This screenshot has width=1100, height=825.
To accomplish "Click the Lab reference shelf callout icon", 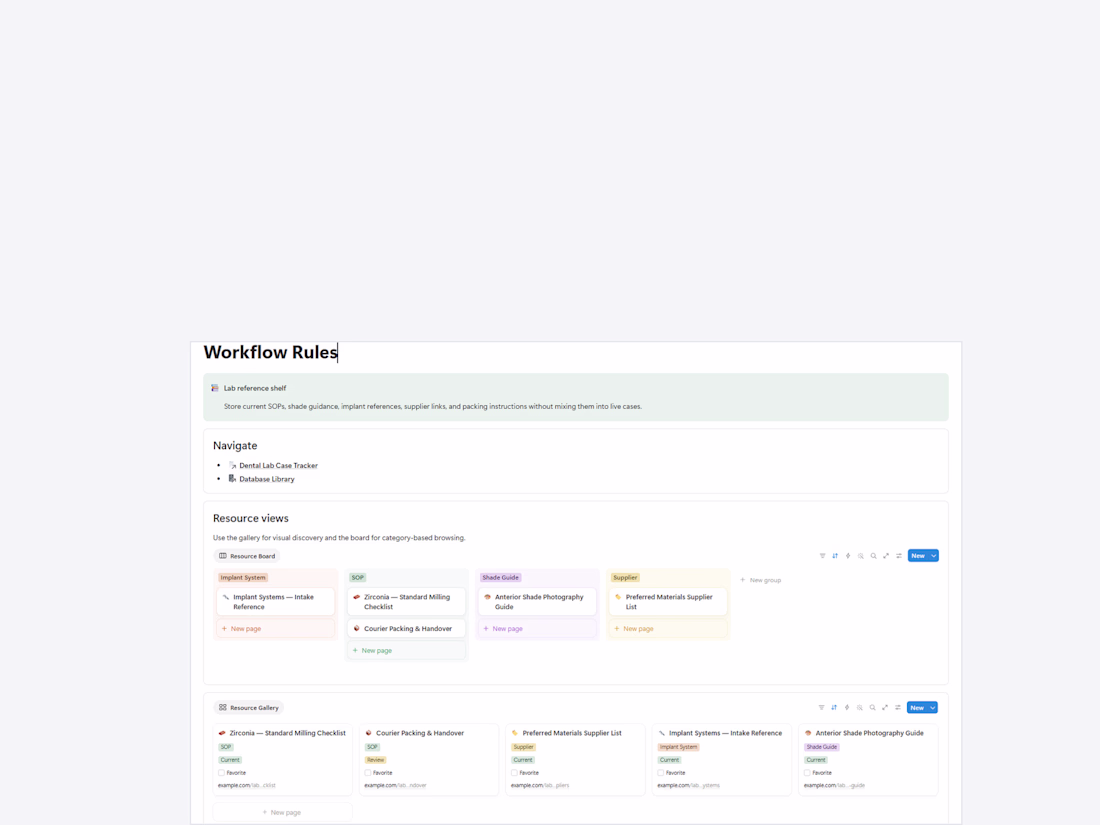I will (x=215, y=388).
